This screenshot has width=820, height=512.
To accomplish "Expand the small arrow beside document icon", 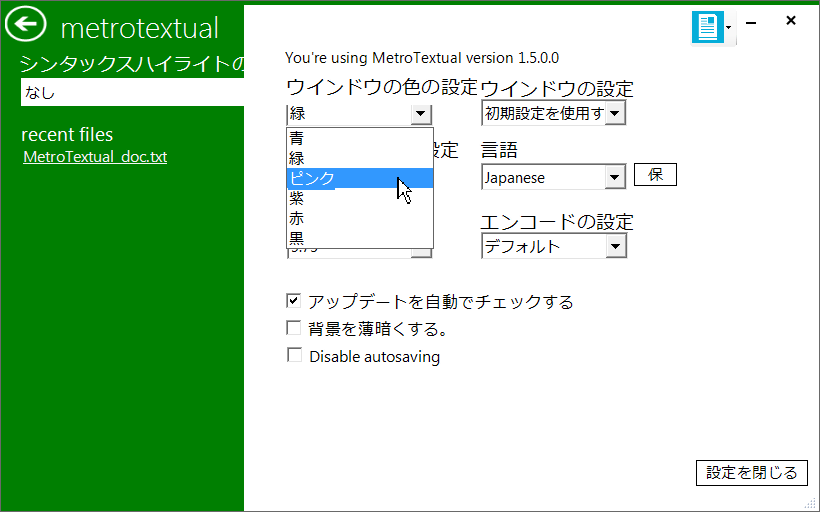I will tap(728, 27).
